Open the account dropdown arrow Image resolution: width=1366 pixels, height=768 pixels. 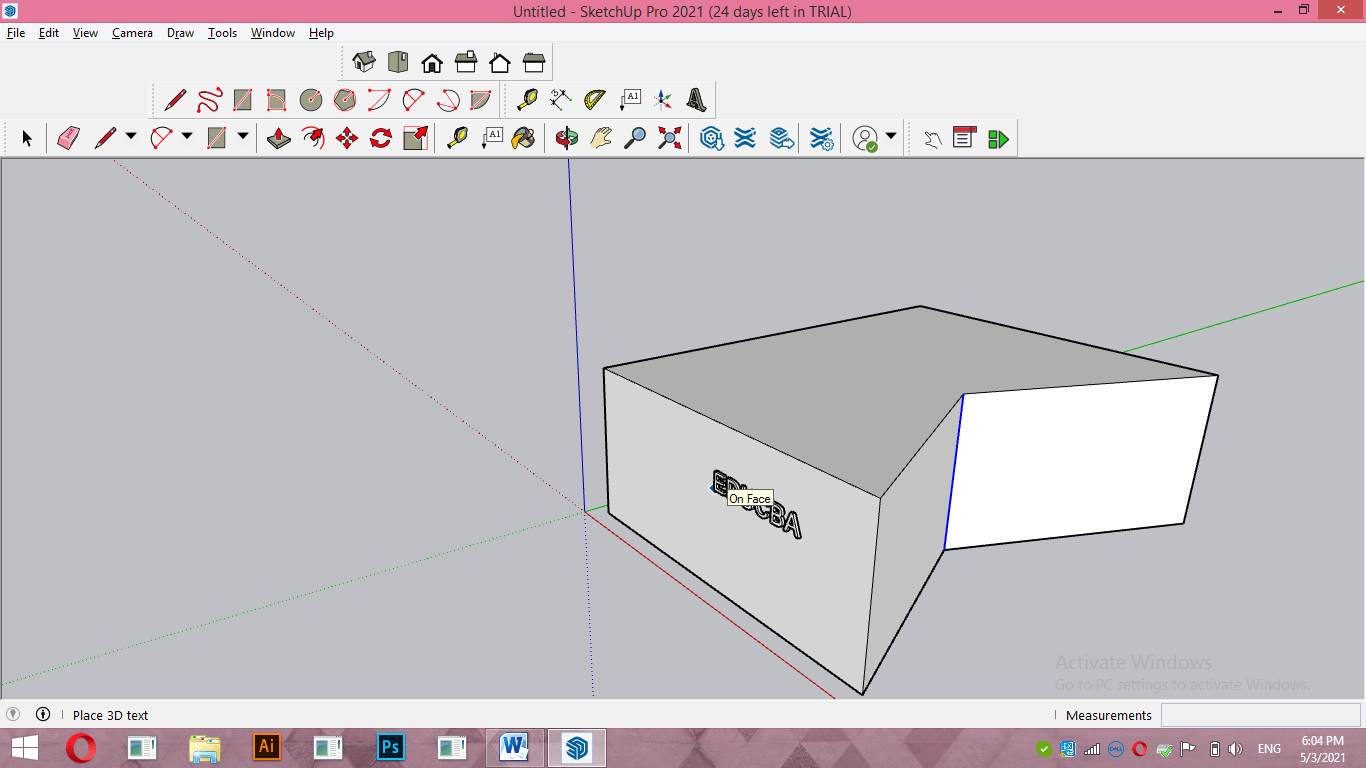click(891, 137)
